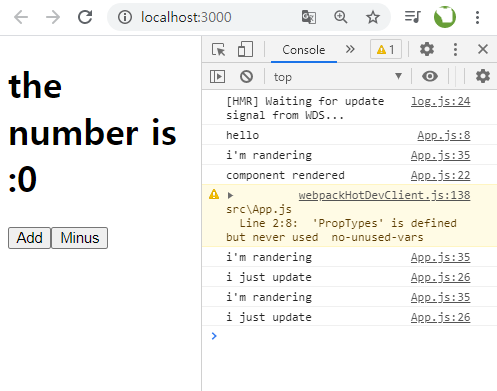Create a live expression with eye icon

pyautogui.click(x=430, y=76)
